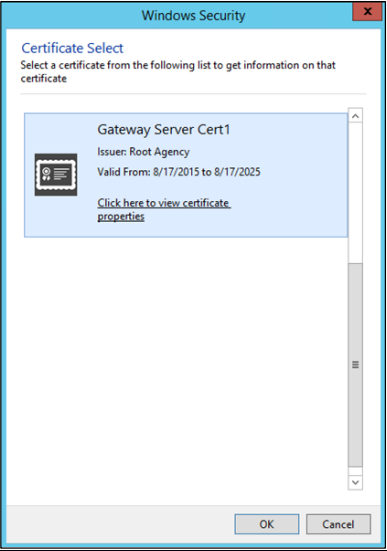Click the certificate icon for Gateway Server Cert1
387x551 pixels.
[56, 175]
